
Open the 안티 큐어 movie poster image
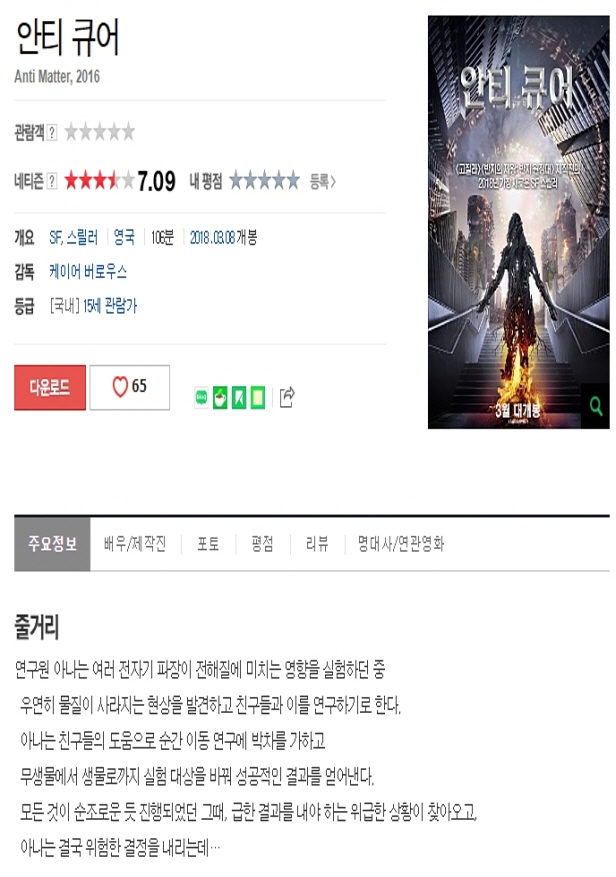519,222
